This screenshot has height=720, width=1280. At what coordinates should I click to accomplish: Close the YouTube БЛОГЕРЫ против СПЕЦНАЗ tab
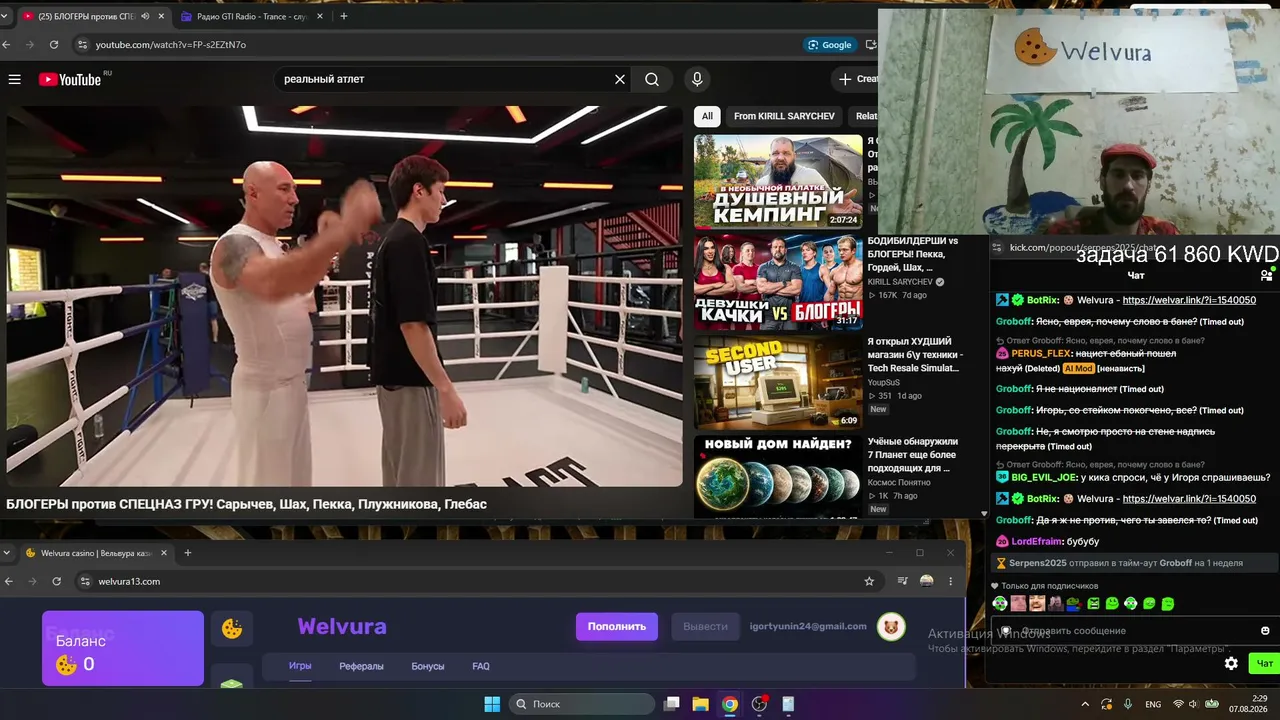click(x=161, y=16)
